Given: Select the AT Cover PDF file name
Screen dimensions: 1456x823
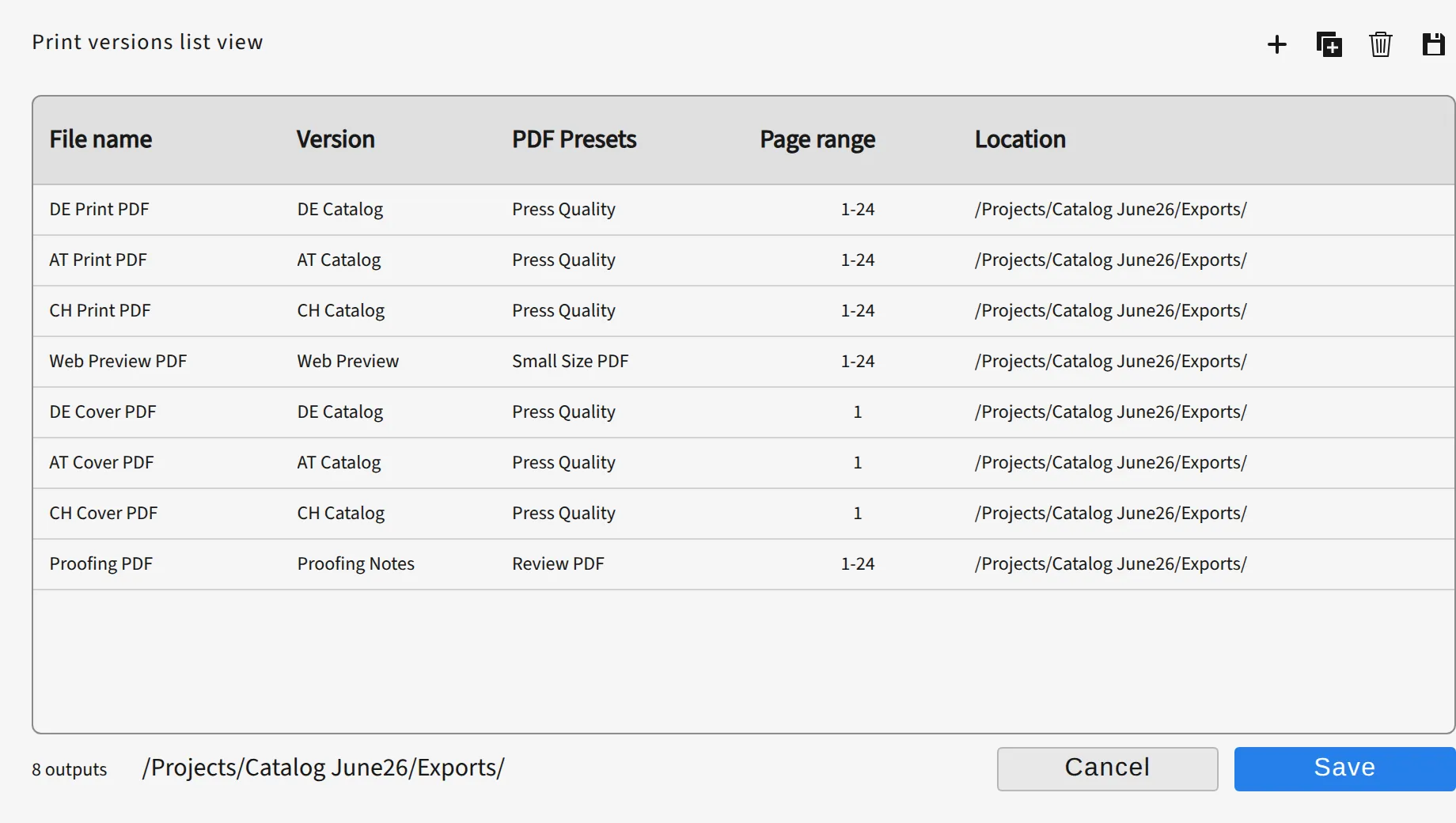Looking at the screenshot, I should click(x=101, y=463).
